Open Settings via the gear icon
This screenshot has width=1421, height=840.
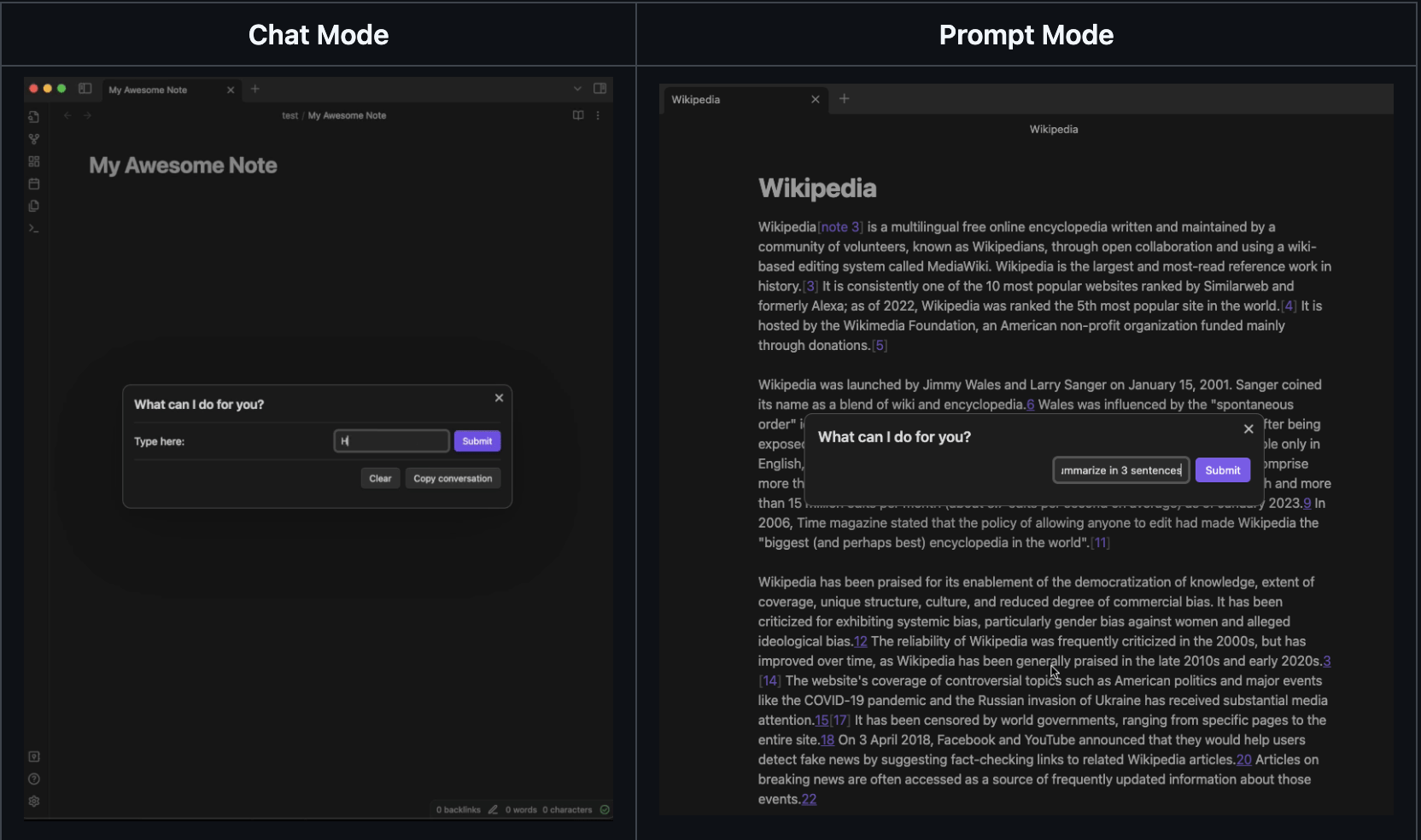[x=34, y=801]
